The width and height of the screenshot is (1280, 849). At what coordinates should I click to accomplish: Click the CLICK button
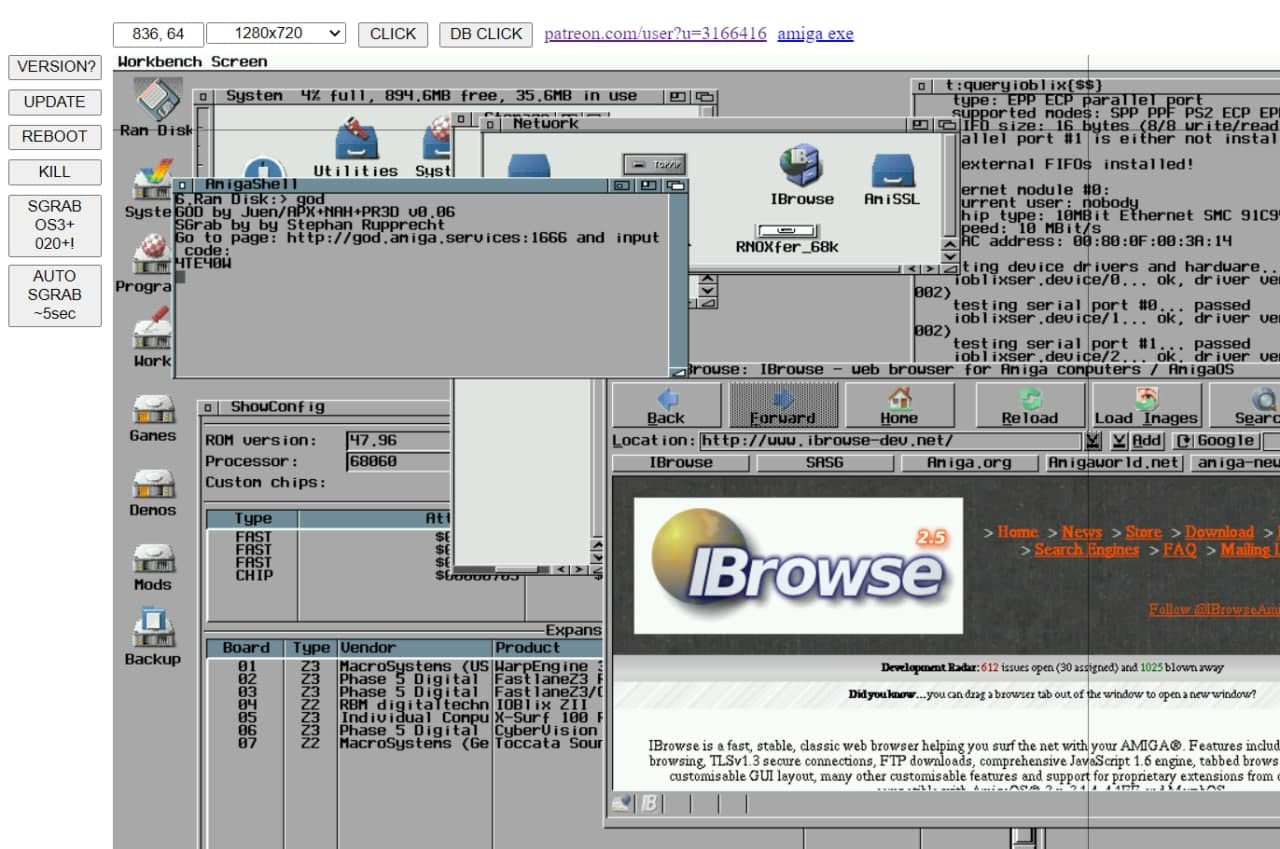tap(393, 34)
